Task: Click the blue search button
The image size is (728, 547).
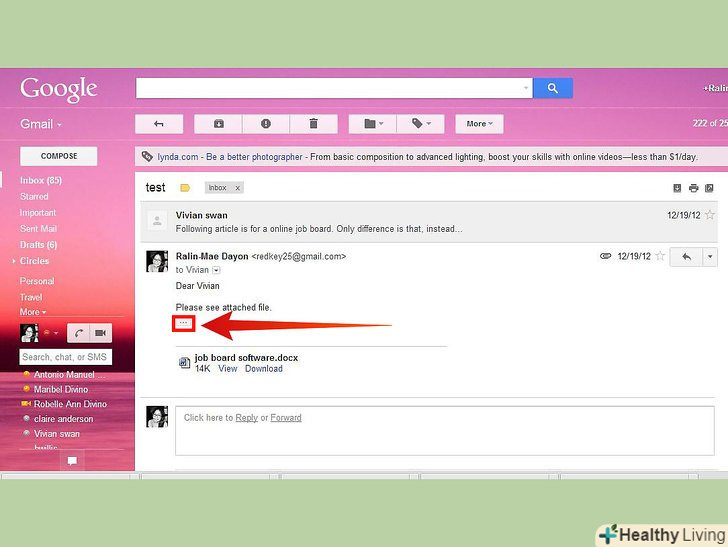Action: [552, 88]
